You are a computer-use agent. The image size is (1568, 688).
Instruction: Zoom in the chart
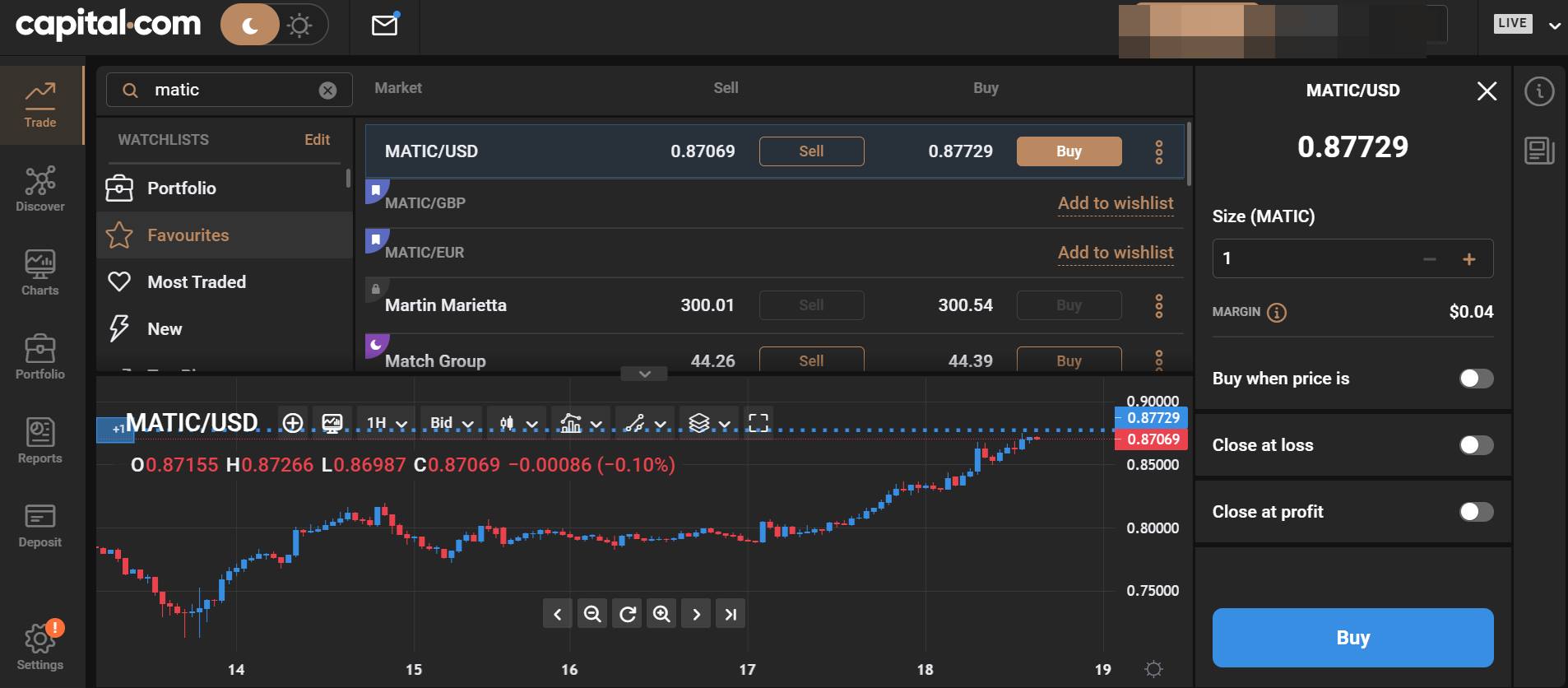(661, 614)
